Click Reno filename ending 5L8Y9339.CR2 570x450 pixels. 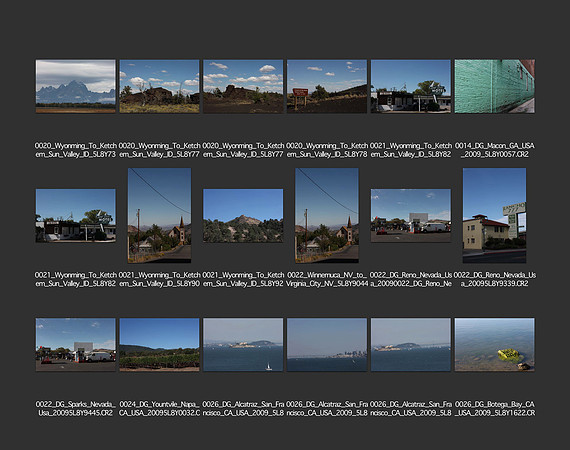coord(495,279)
